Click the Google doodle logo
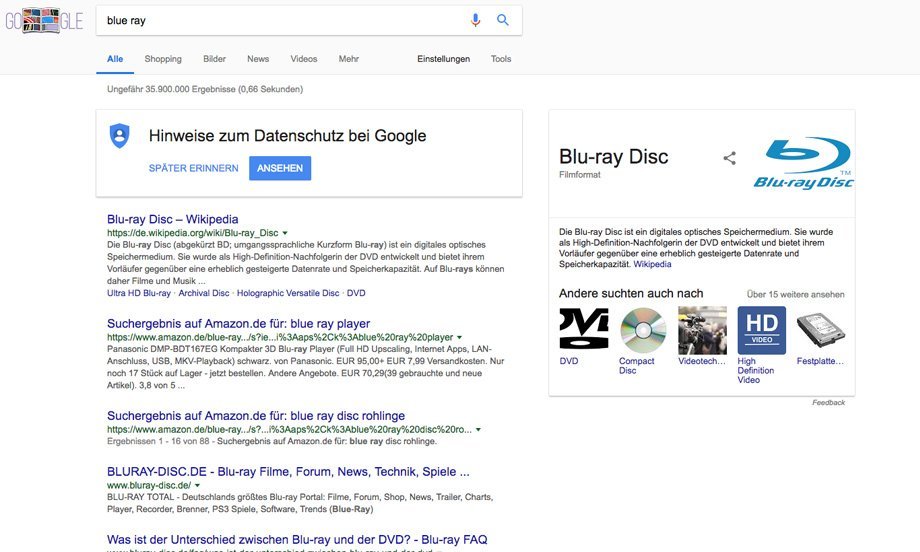 pyautogui.click(x=44, y=21)
